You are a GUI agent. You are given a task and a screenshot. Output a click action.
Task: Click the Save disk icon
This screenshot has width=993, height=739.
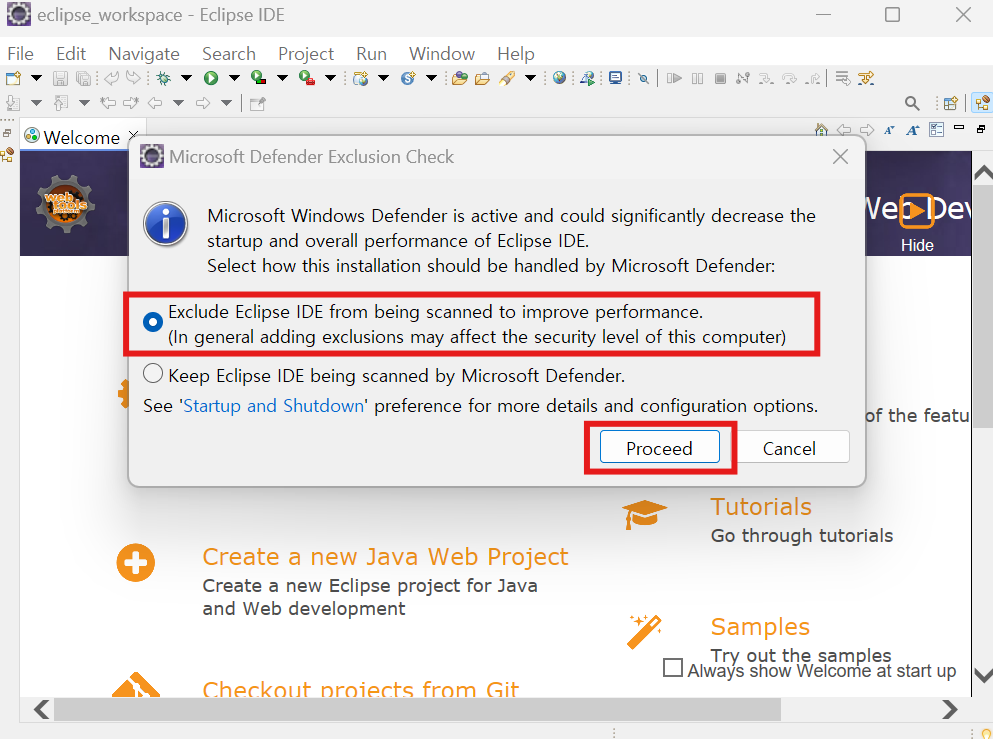(60, 79)
